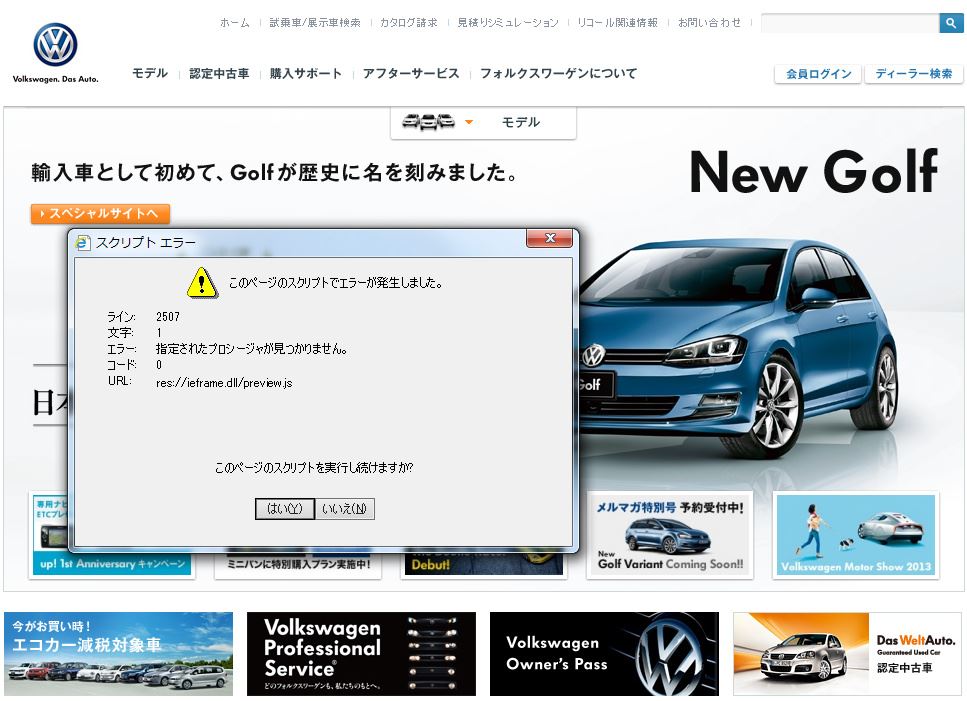Click the New Golf headline text
Image resolution: width=967 pixels, height=701 pixels.
coord(814,171)
